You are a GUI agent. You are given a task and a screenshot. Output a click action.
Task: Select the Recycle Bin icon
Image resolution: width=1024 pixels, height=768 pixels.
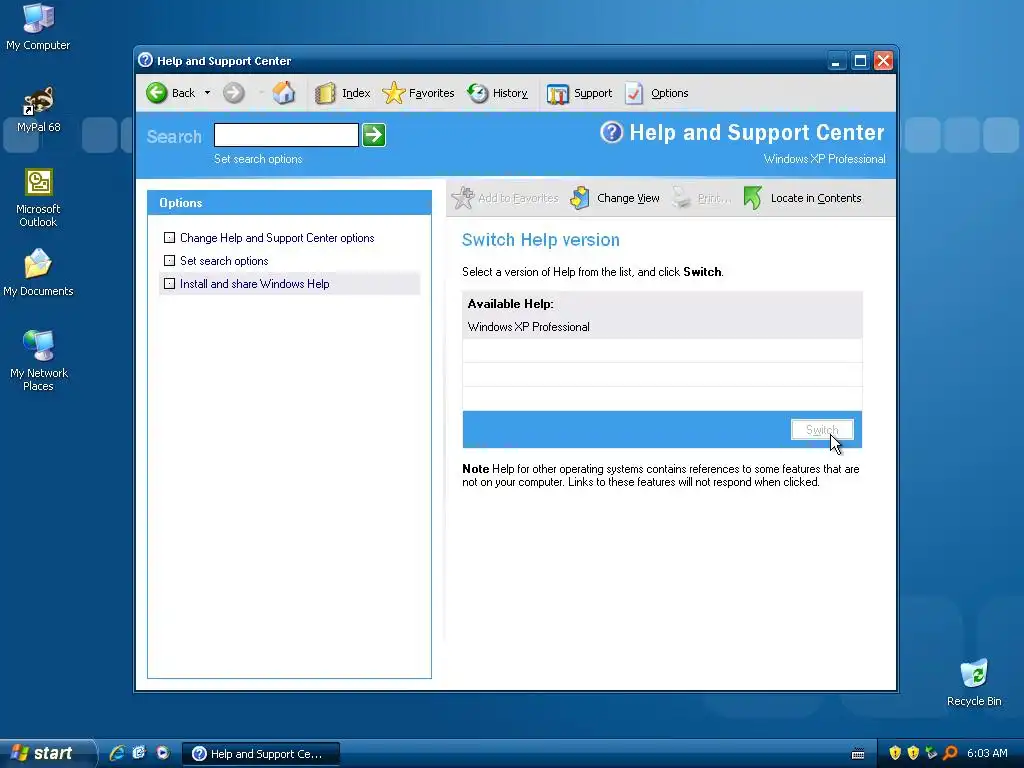click(x=974, y=683)
